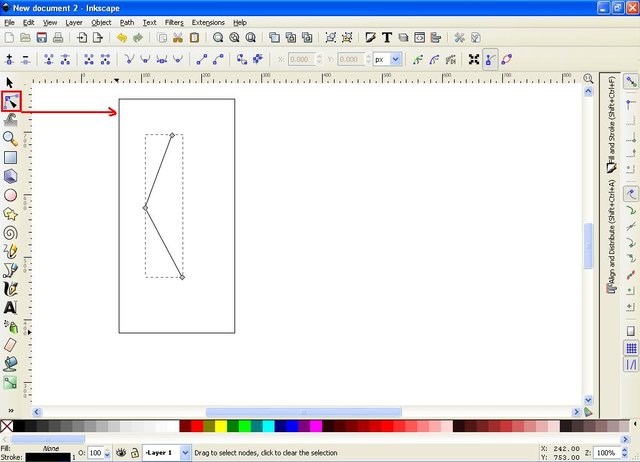Select the 3D Box tool
The height and width of the screenshot is (462, 640).
[10, 176]
